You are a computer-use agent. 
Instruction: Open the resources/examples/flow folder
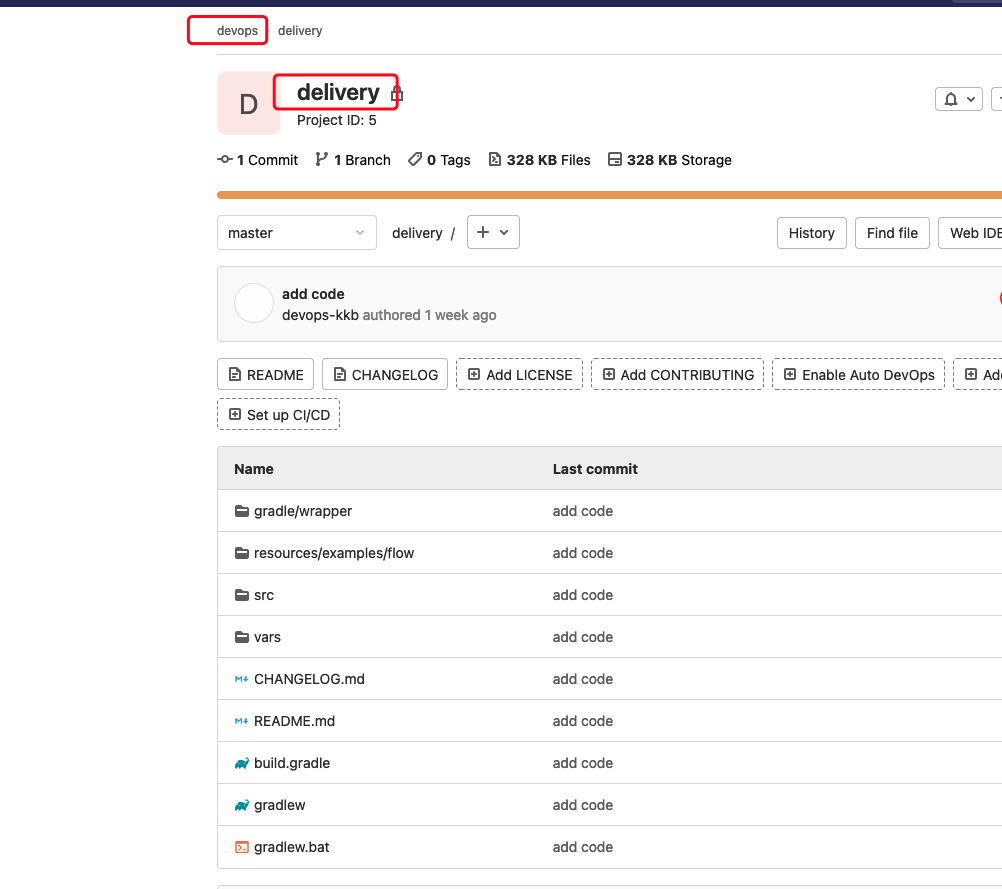(334, 553)
